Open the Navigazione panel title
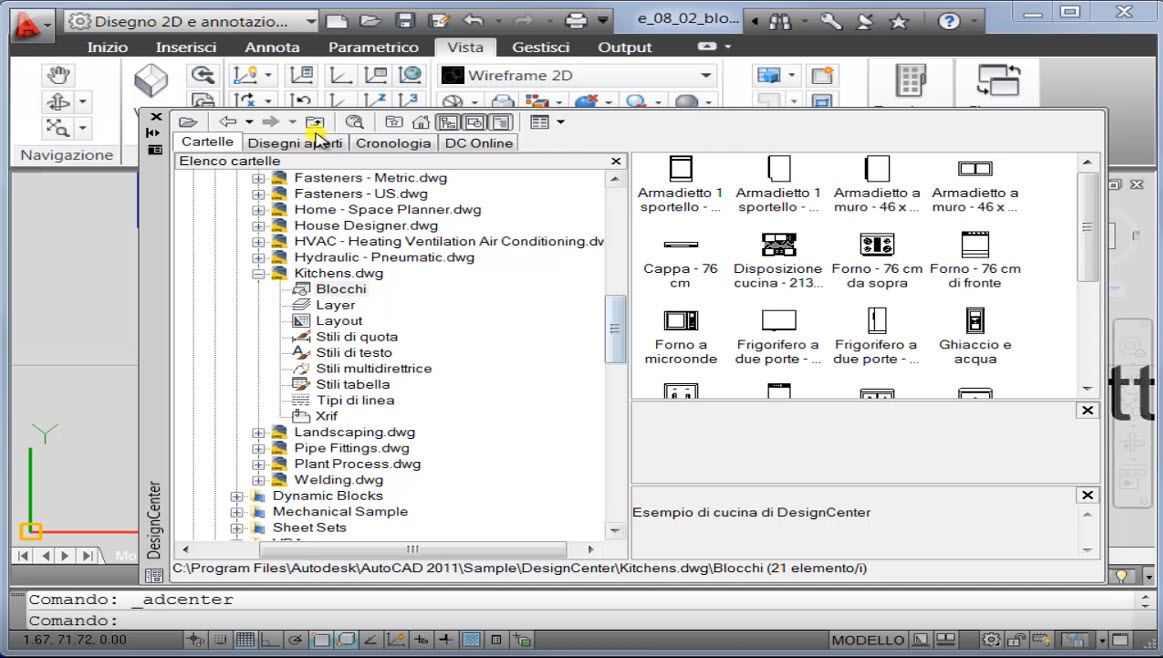The width and height of the screenshot is (1163, 658). tap(67, 155)
